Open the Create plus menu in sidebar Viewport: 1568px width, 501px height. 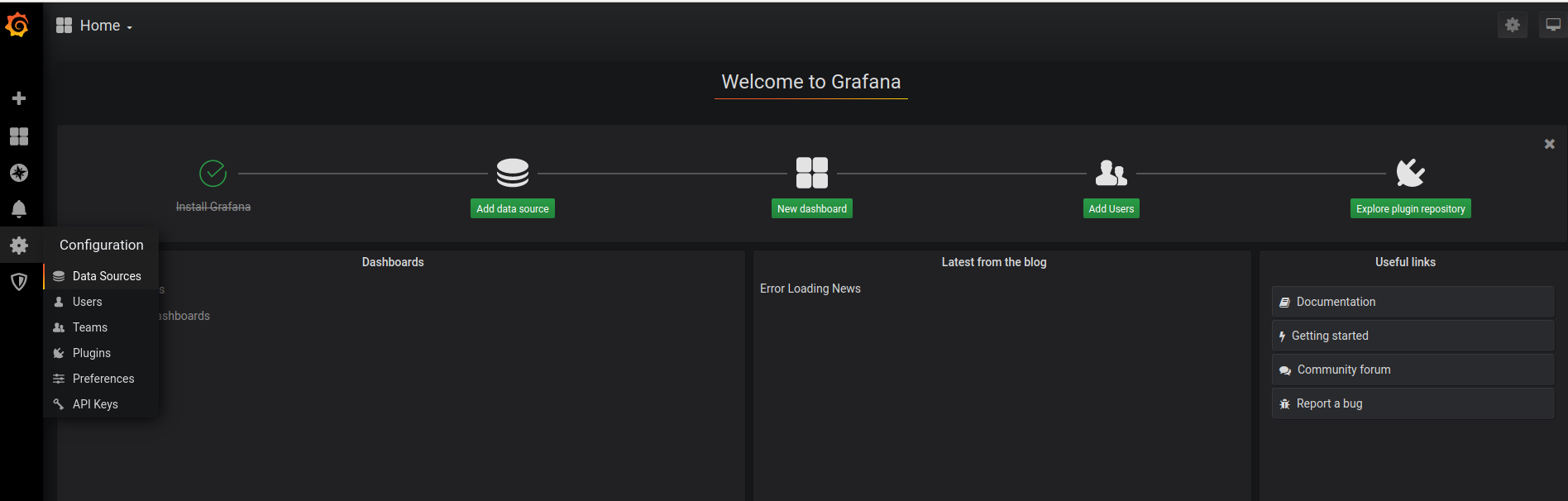tap(19, 98)
